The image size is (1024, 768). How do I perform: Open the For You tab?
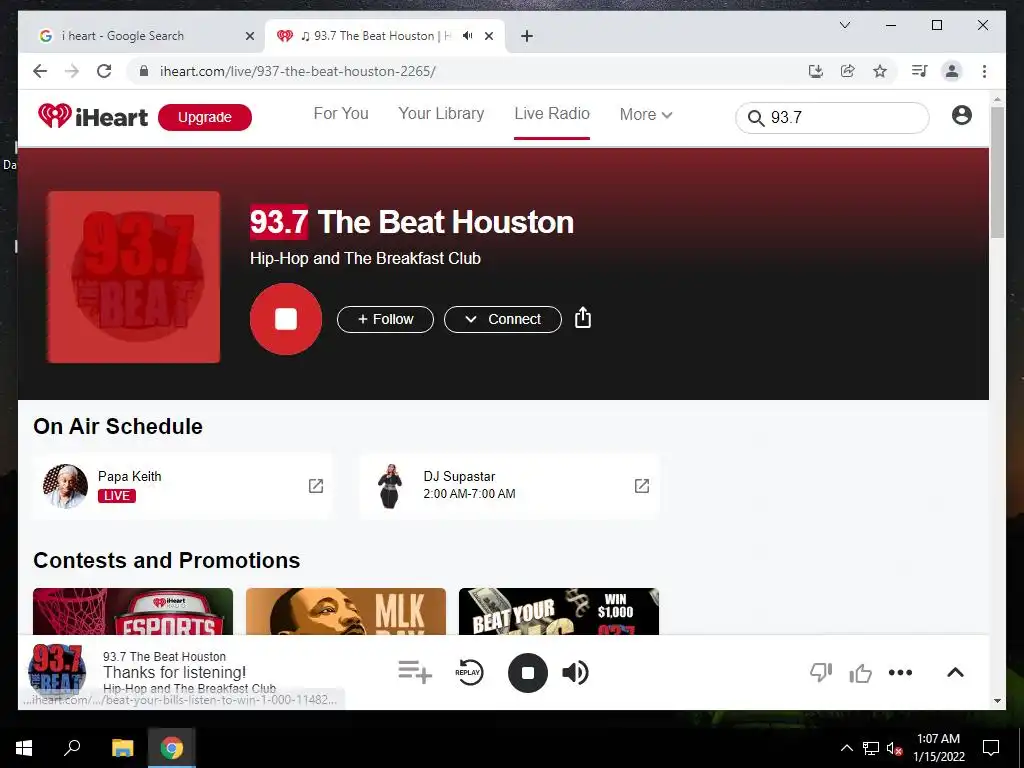341,114
